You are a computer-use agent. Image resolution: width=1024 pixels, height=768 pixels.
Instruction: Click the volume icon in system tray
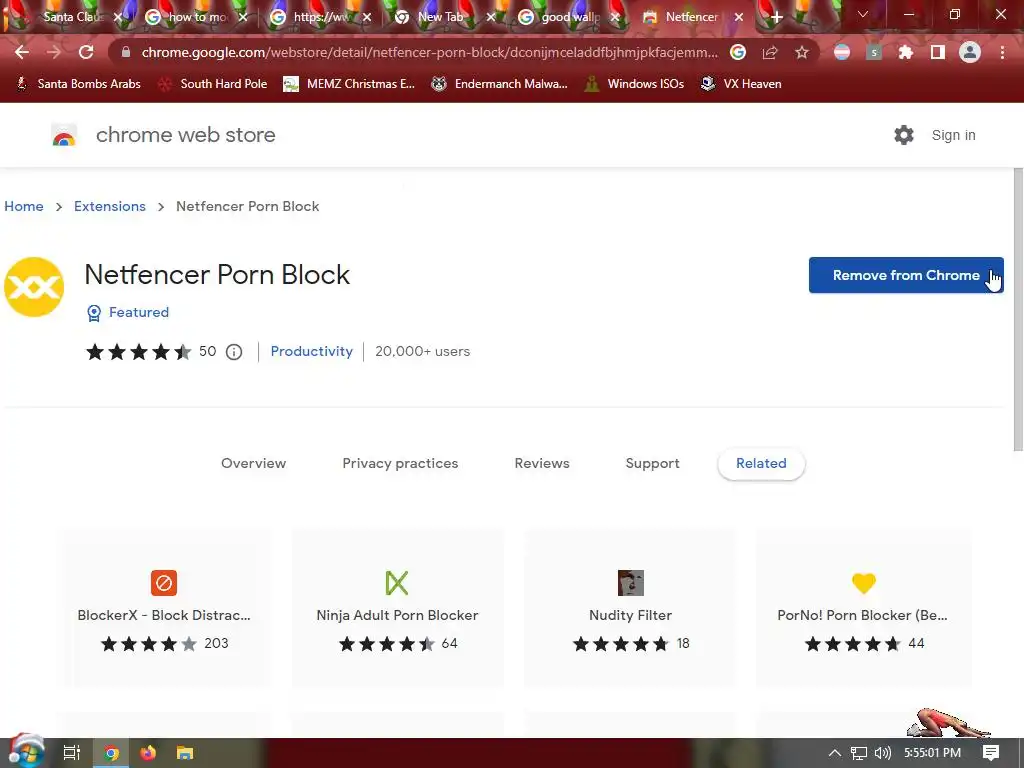coord(882,753)
